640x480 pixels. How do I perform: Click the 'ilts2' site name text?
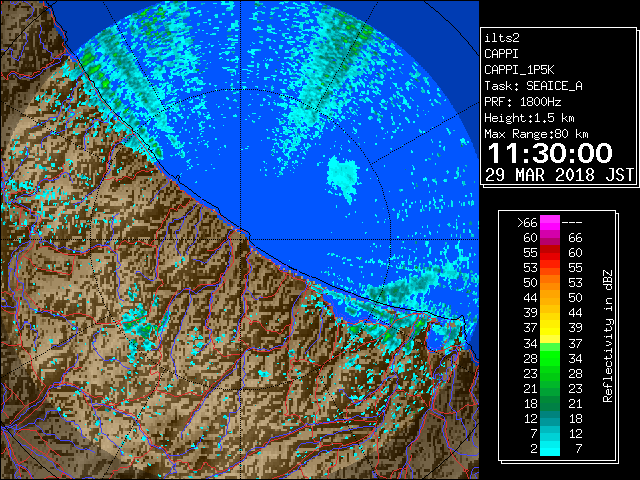point(502,38)
